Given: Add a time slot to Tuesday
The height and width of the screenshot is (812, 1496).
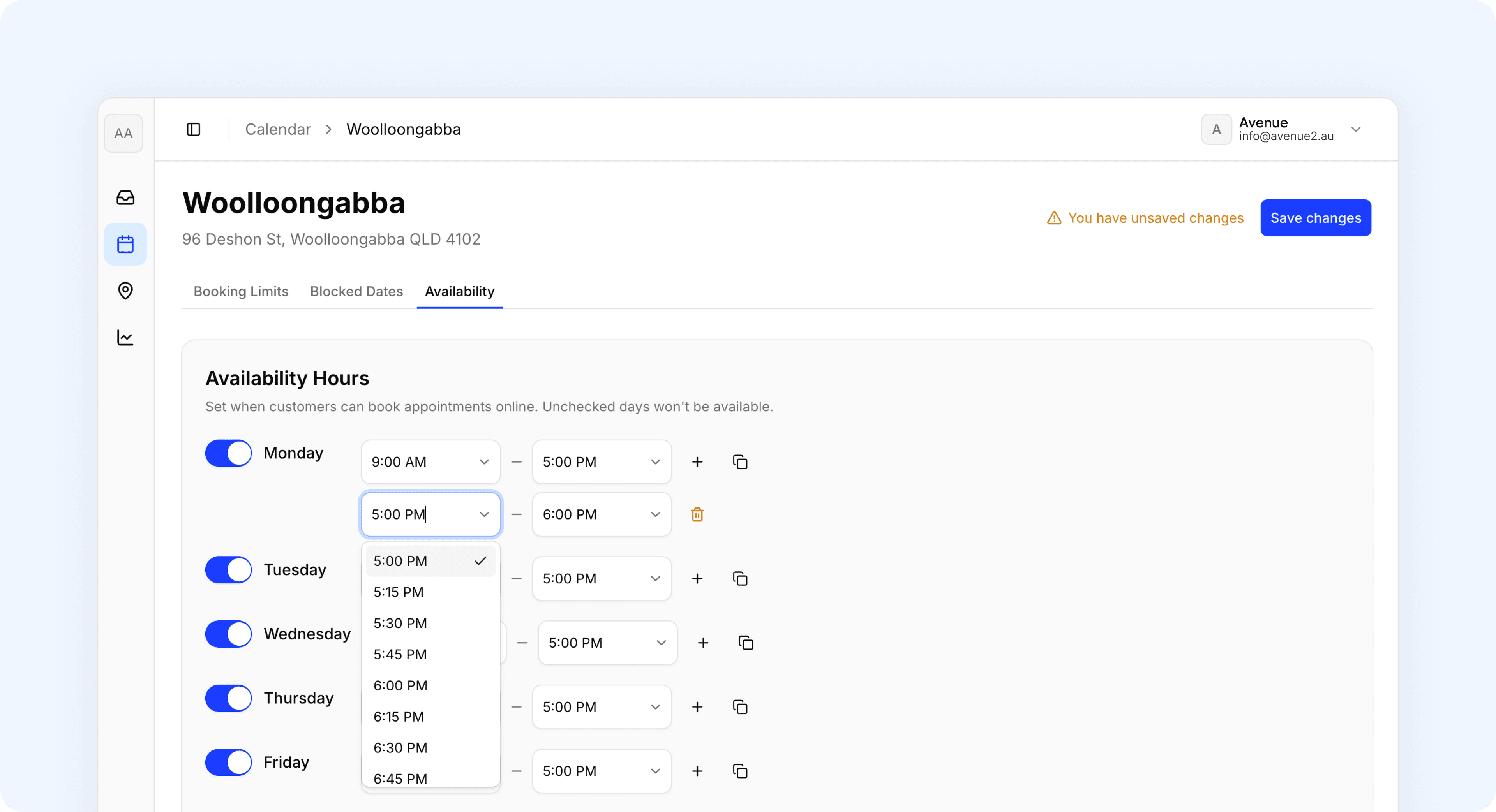Looking at the screenshot, I should (697, 579).
